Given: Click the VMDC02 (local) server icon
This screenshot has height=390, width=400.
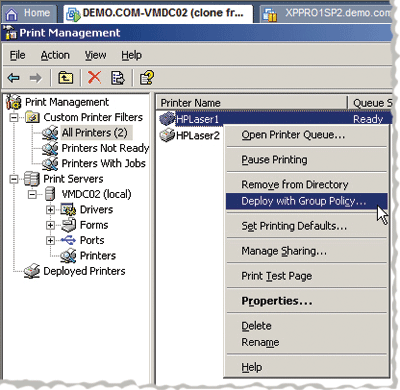Looking at the screenshot, I should [x=50, y=194].
